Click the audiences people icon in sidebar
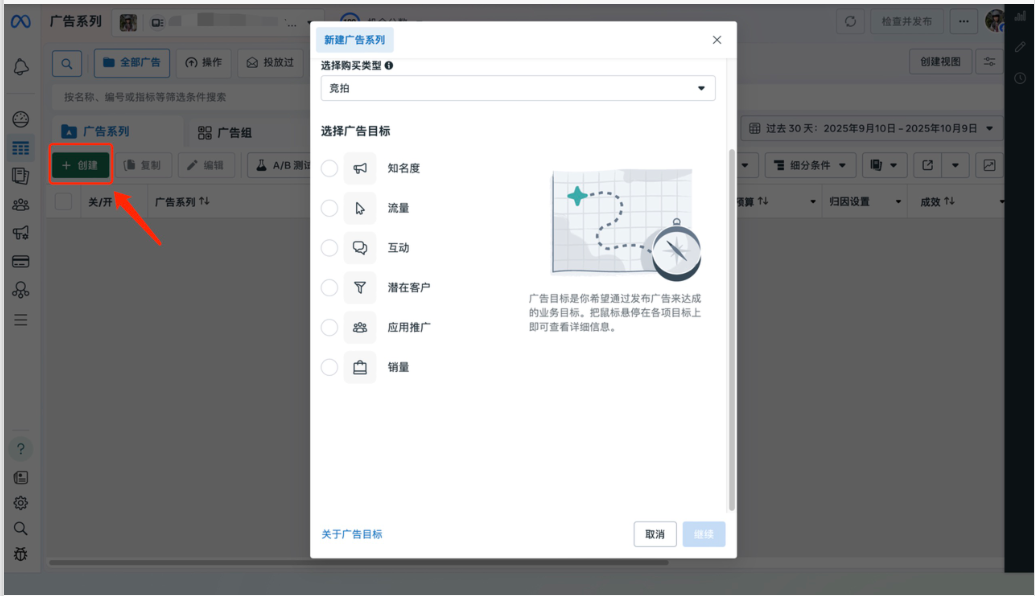The height and width of the screenshot is (596, 1035). (21, 204)
